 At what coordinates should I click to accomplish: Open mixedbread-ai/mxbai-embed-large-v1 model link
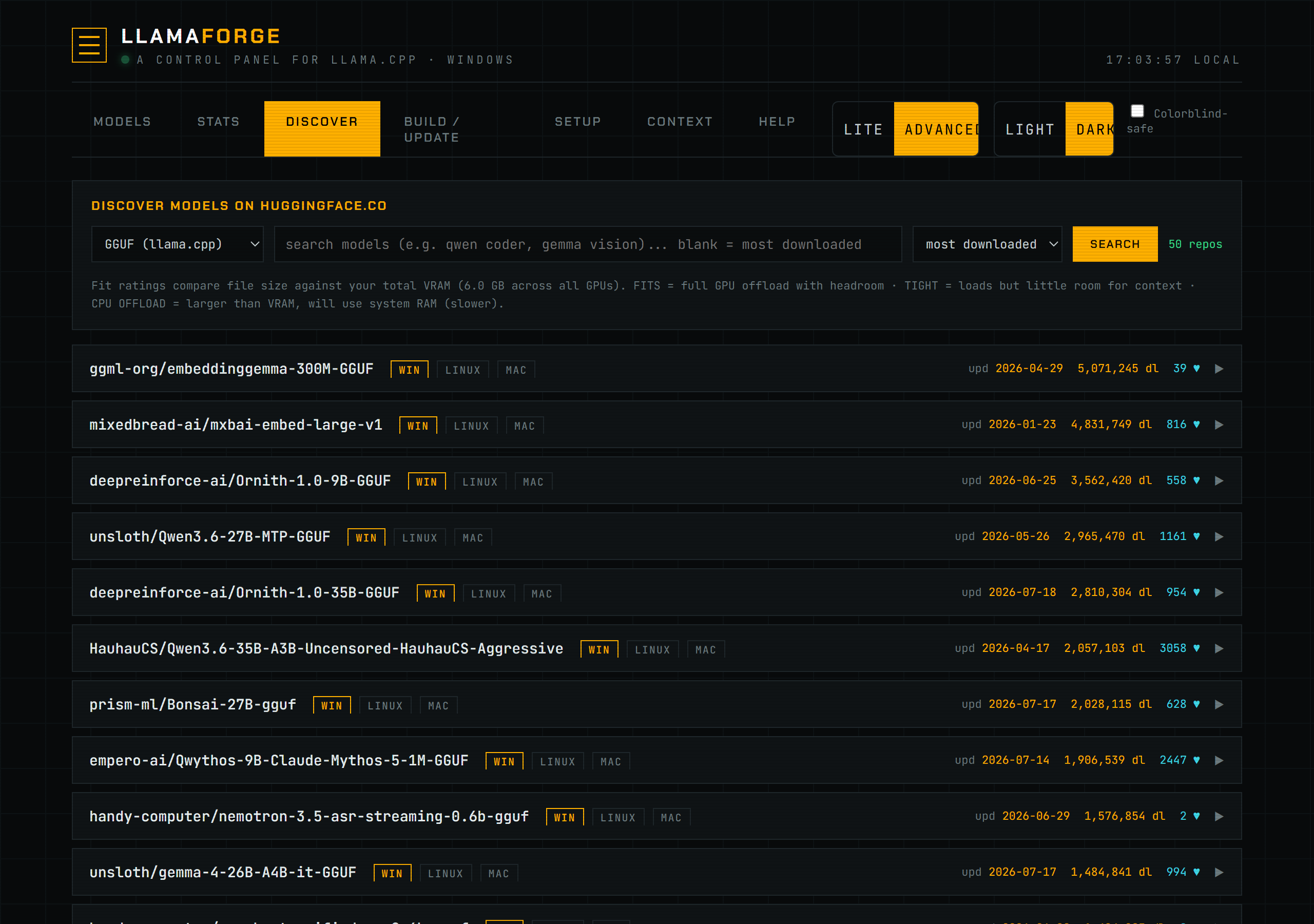[236, 426]
